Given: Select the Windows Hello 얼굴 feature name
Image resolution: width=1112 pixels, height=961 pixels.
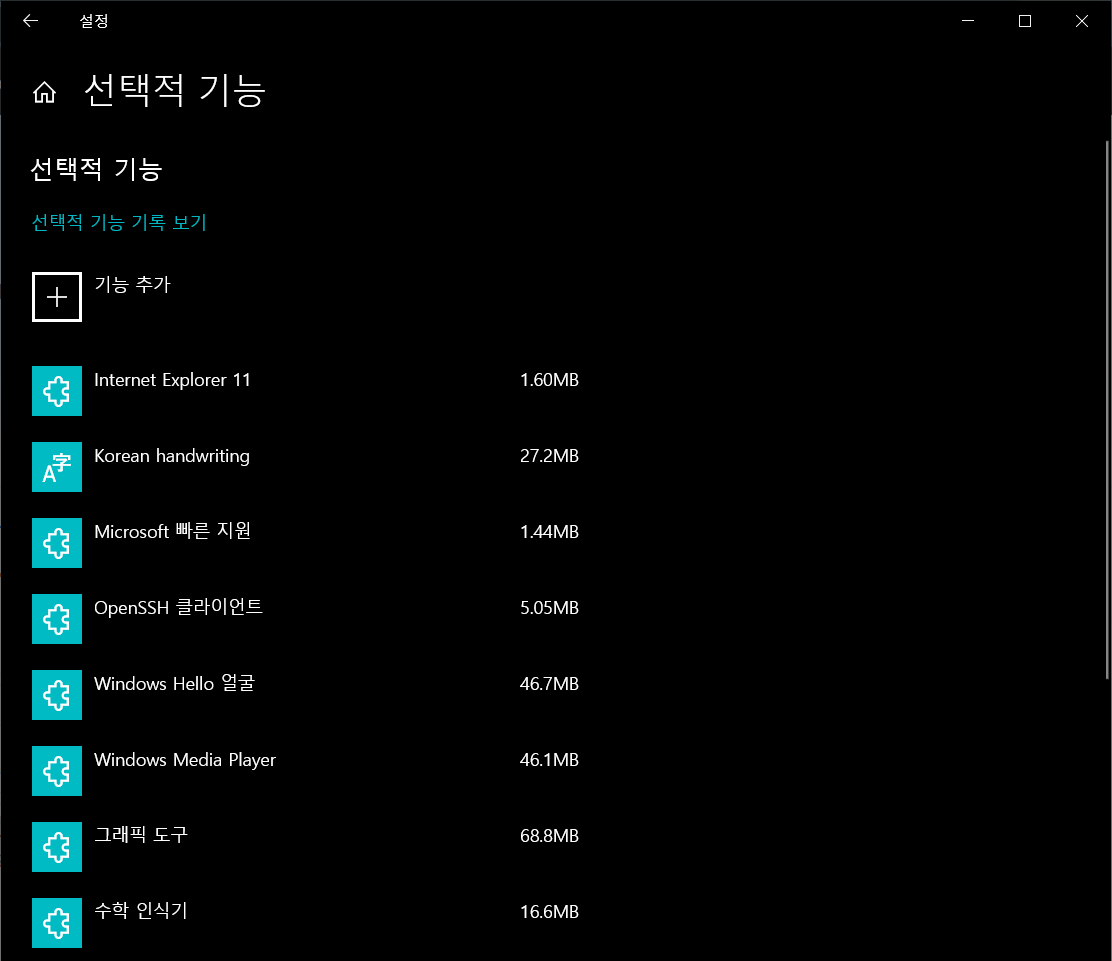Looking at the screenshot, I should click(174, 683).
